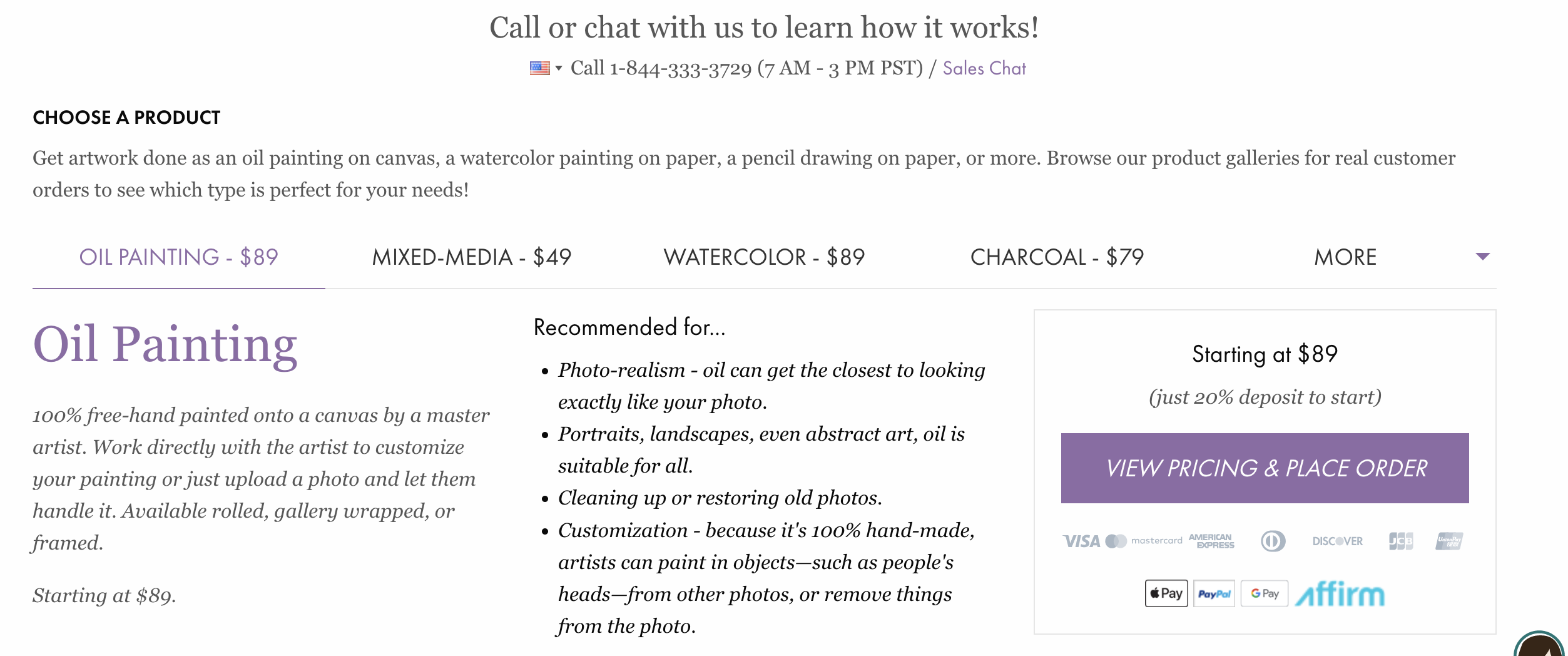Viewport: 1568px width, 656px height.
Task: Switch to the Charcoal - $79 tab
Action: (1057, 257)
